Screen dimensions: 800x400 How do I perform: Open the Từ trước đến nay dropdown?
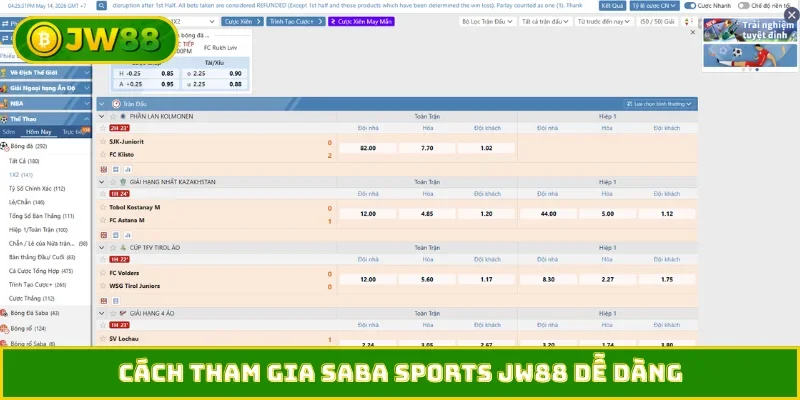(604, 21)
